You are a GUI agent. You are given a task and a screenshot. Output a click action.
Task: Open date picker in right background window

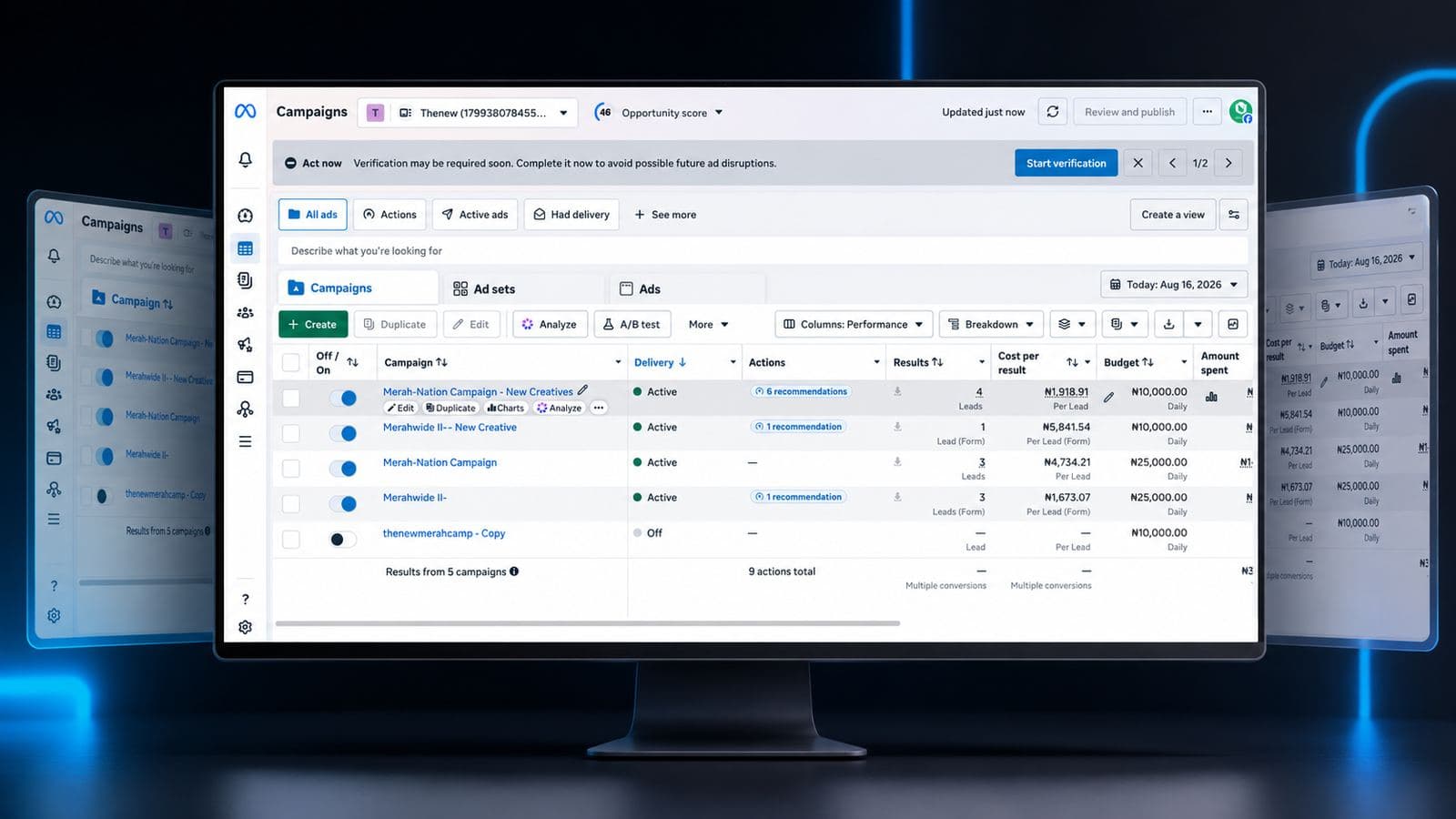pos(1367,262)
